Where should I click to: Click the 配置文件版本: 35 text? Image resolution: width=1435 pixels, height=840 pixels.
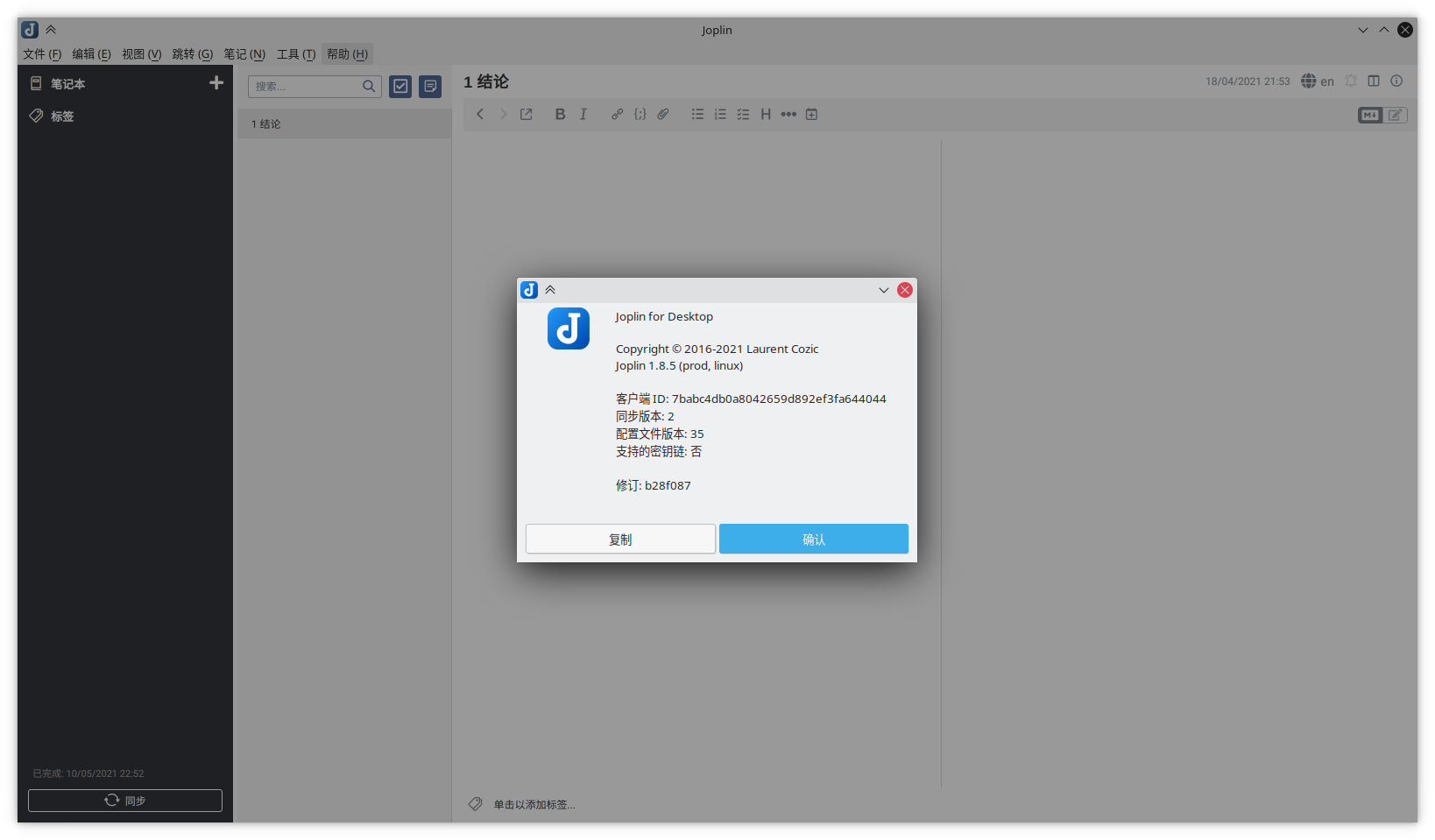pyautogui.click(x=660, y=434)
